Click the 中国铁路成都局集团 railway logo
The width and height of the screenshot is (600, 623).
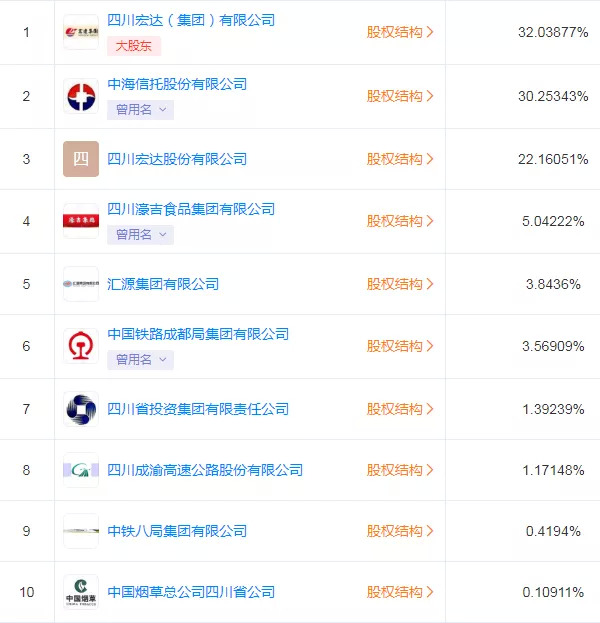81,346
